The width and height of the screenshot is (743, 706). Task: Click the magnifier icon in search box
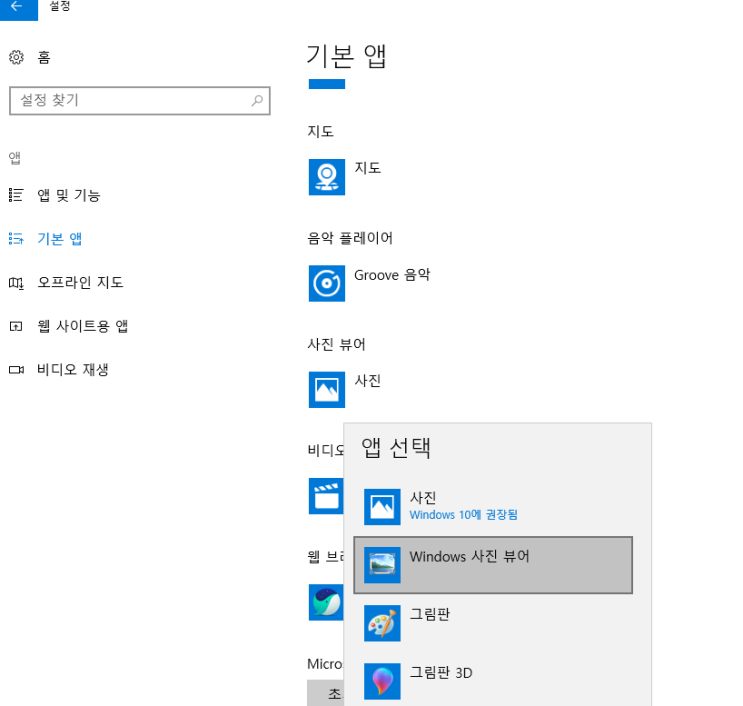257,100
